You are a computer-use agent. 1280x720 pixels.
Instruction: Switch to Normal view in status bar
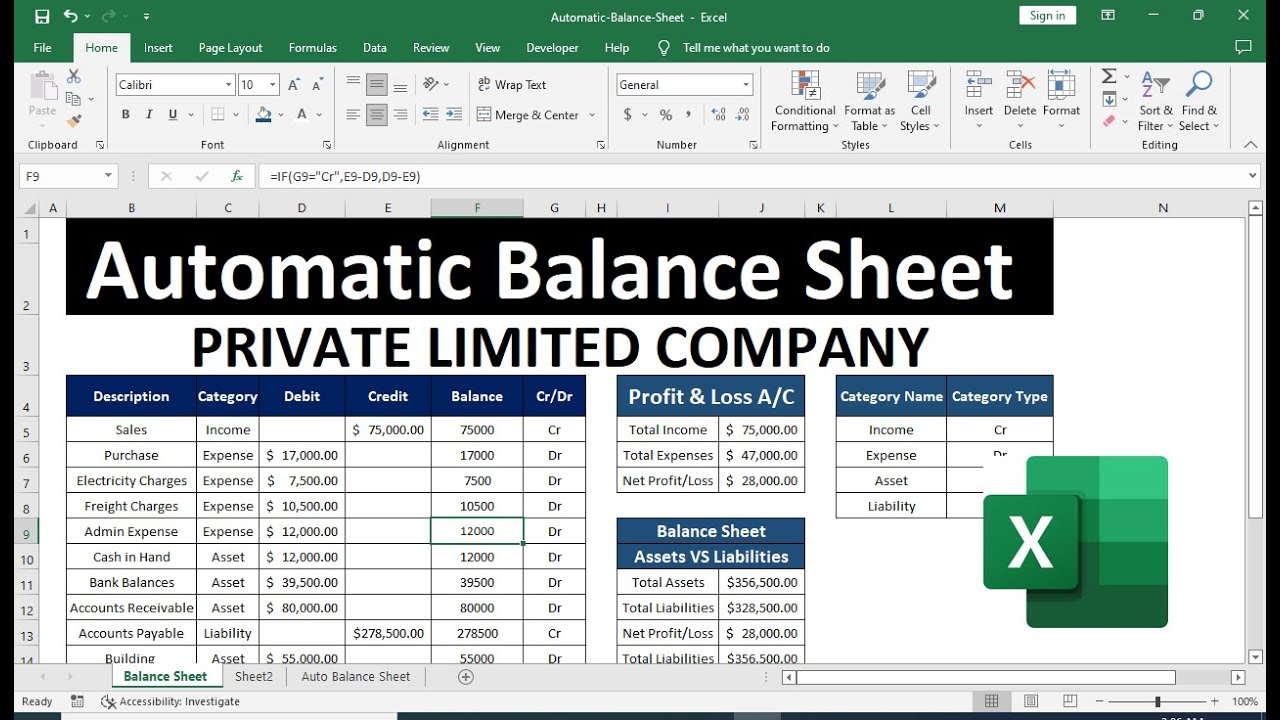tap(991, 701)
